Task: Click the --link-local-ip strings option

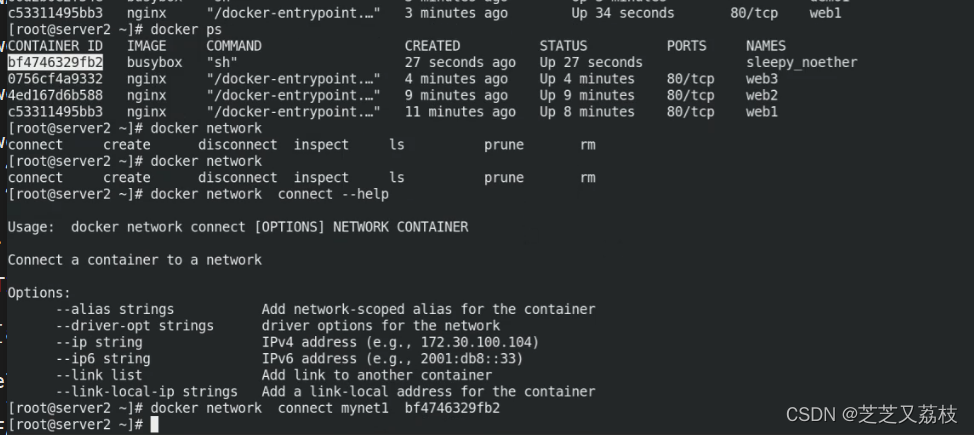Action: pyautogui.click(x=147, y=391)
